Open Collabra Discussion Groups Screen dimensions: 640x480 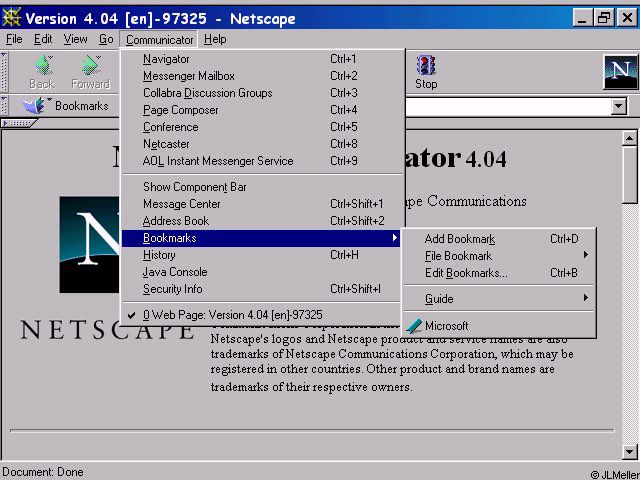tap(261, 93)
